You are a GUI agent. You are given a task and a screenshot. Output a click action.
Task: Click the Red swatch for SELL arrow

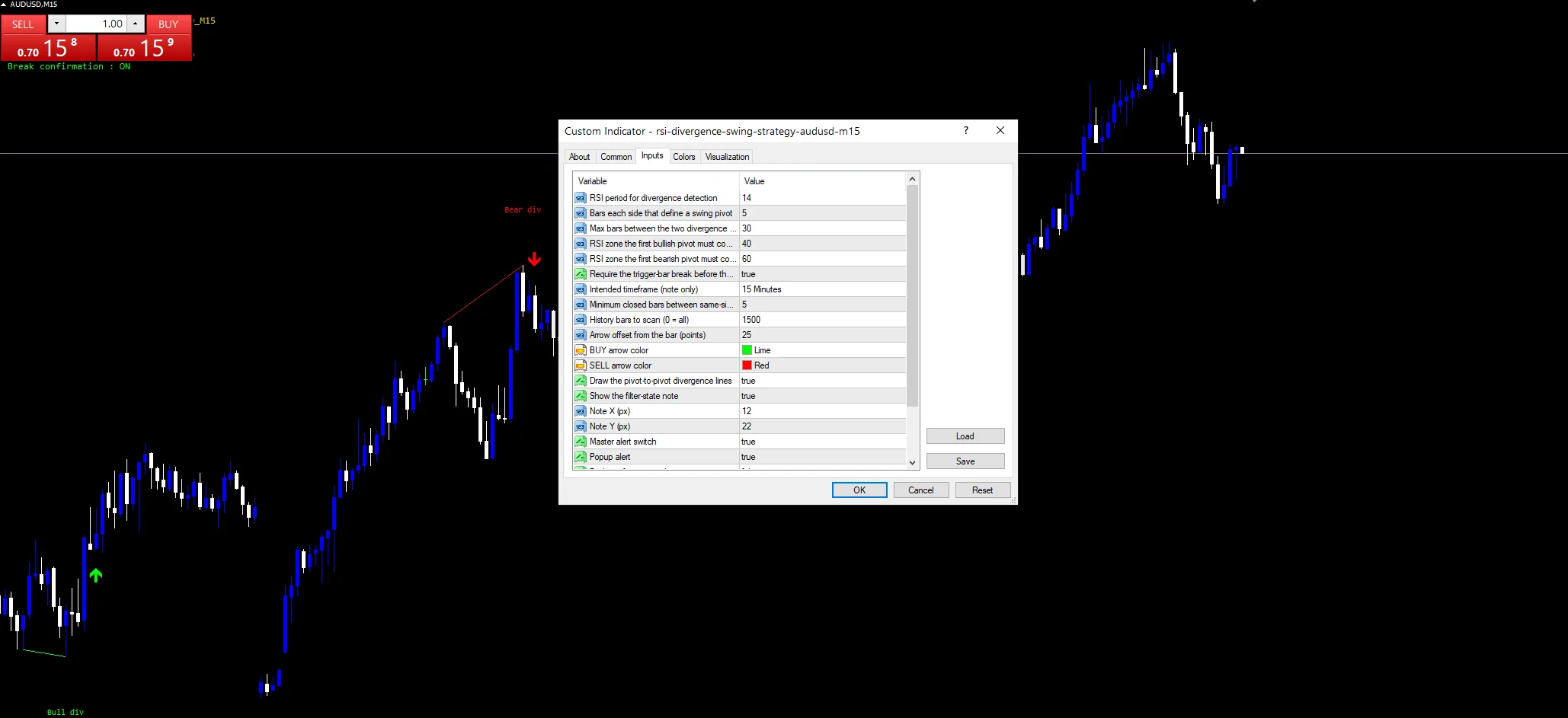pos(747,365)
